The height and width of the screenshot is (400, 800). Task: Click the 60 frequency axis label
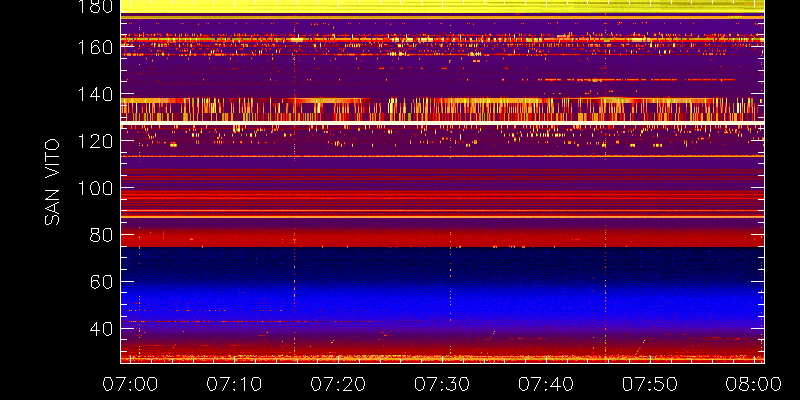(x=101, y=282)
